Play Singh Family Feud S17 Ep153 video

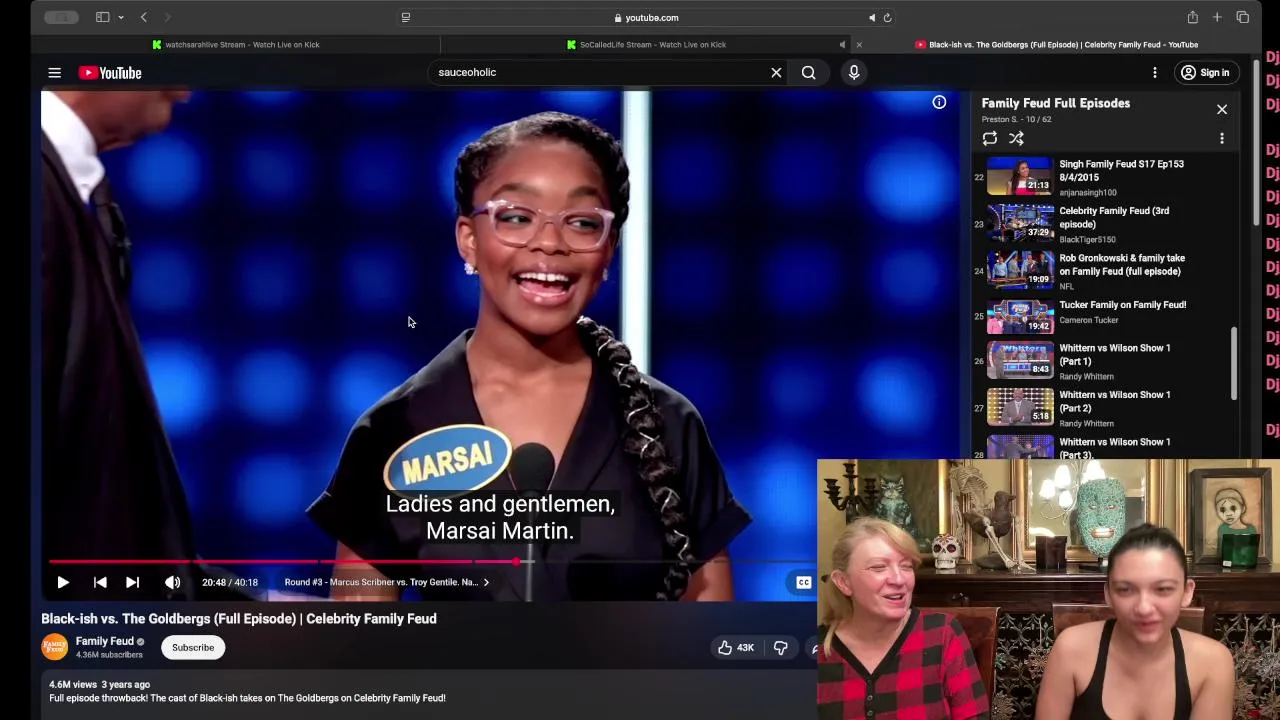[x=1110, y=177]
